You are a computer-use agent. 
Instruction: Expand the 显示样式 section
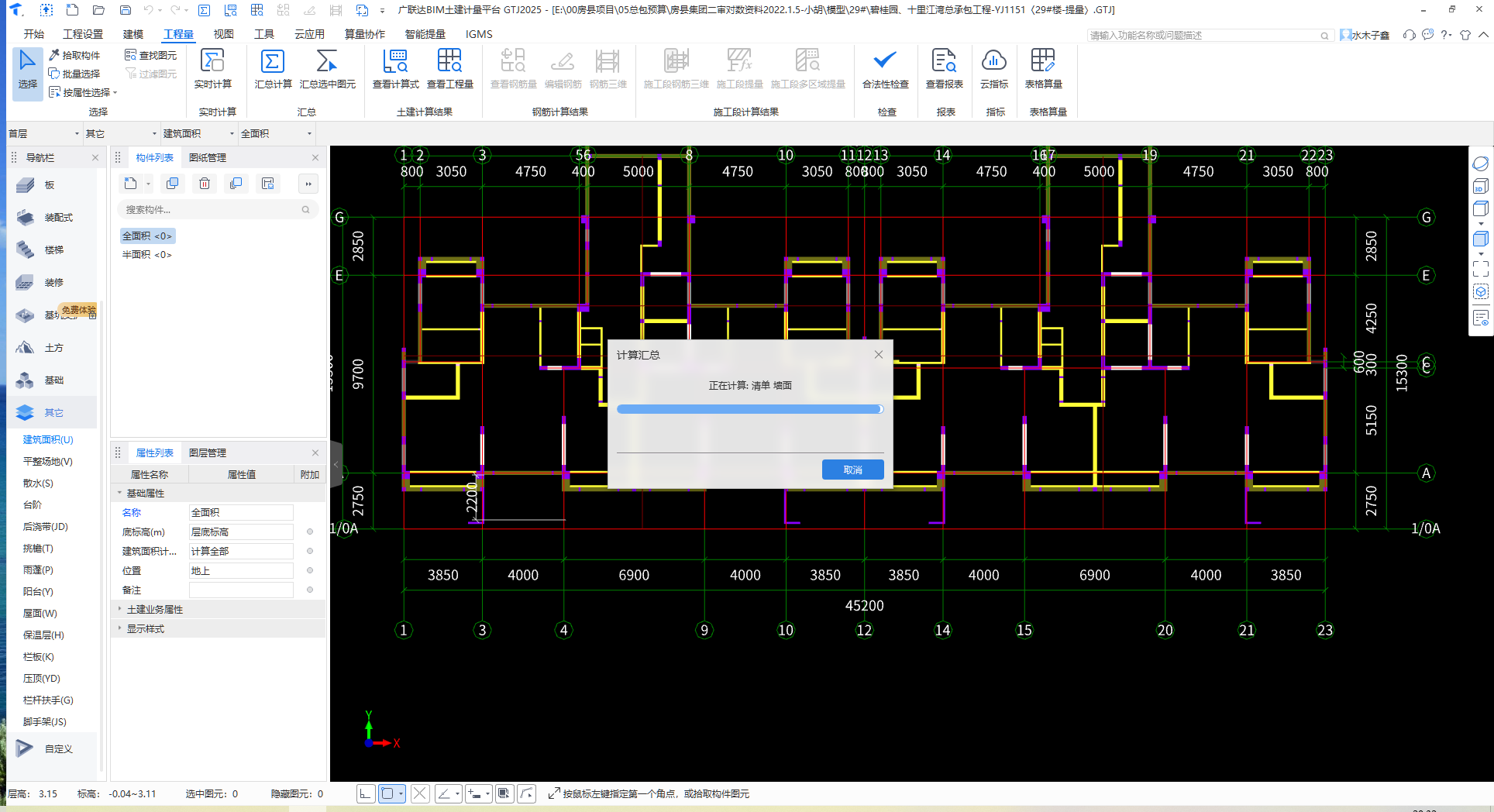(119, 628)
